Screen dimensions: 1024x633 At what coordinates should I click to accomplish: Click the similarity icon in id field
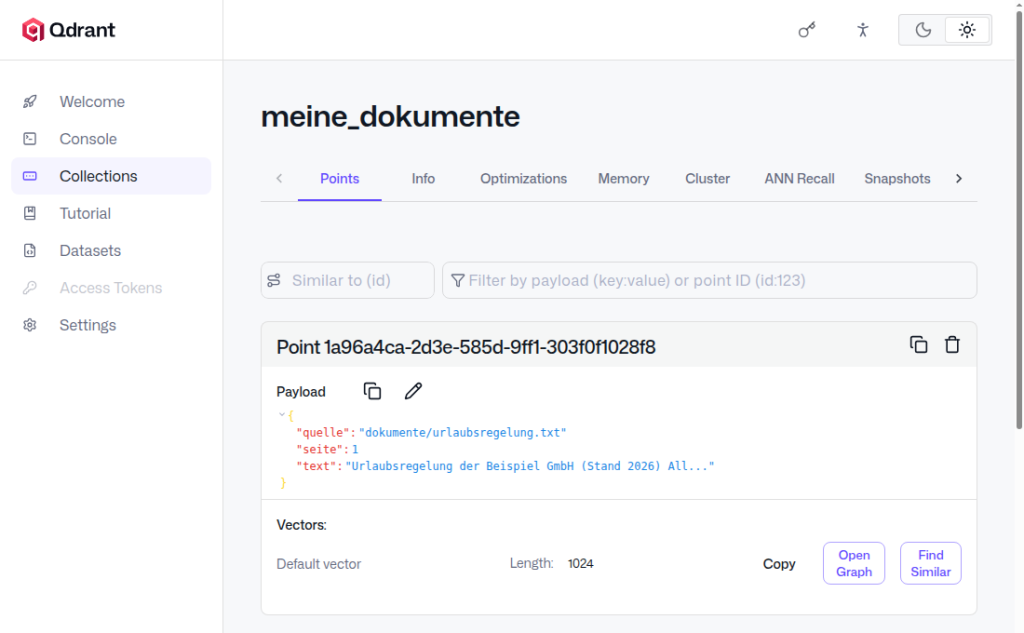(x=274, y=280)
